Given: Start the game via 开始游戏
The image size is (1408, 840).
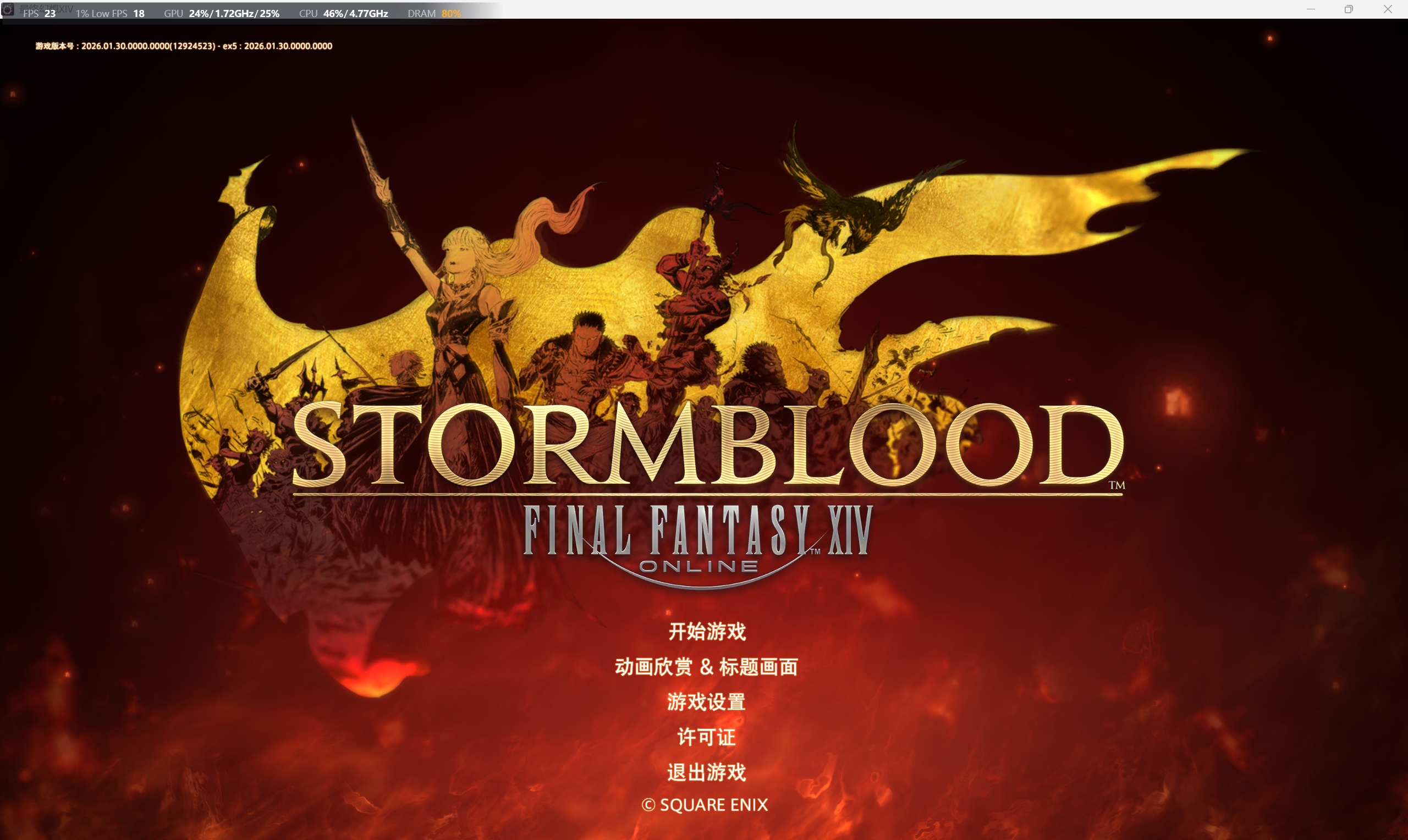Looking at the screenshot, I should [x=707, y=631].
